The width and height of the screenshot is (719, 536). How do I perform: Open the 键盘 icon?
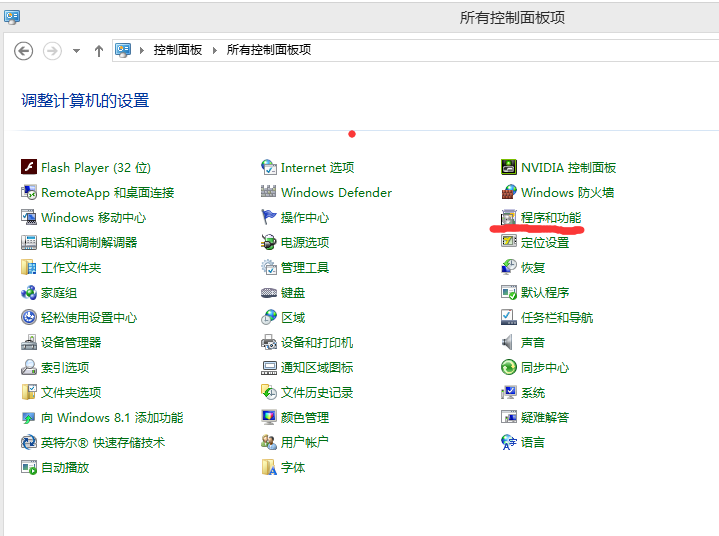point(269,292)
